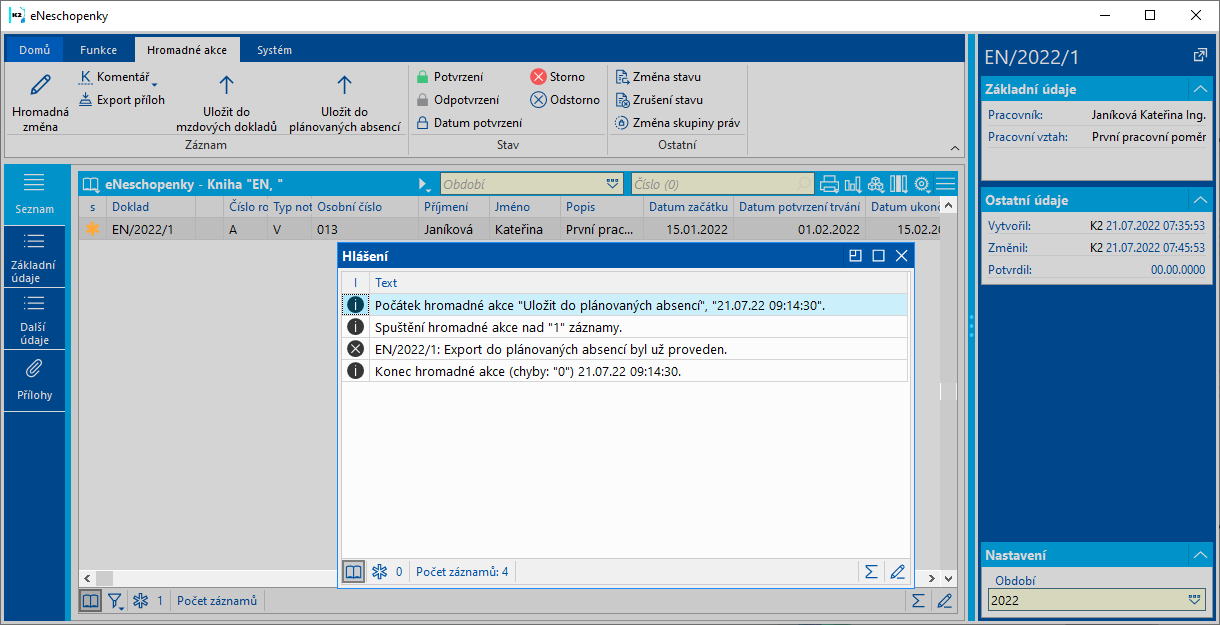Open the Přílohy paperclip panel
This screenshot has width=1220, height=625.
pyautogui.click(x=34, y=380)
